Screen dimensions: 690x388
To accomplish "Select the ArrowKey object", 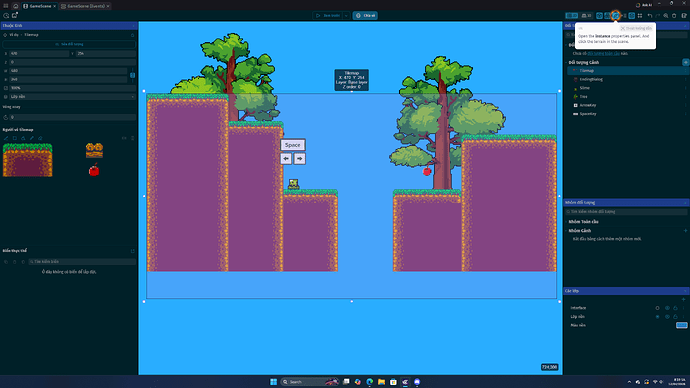I will coord(587,105).
